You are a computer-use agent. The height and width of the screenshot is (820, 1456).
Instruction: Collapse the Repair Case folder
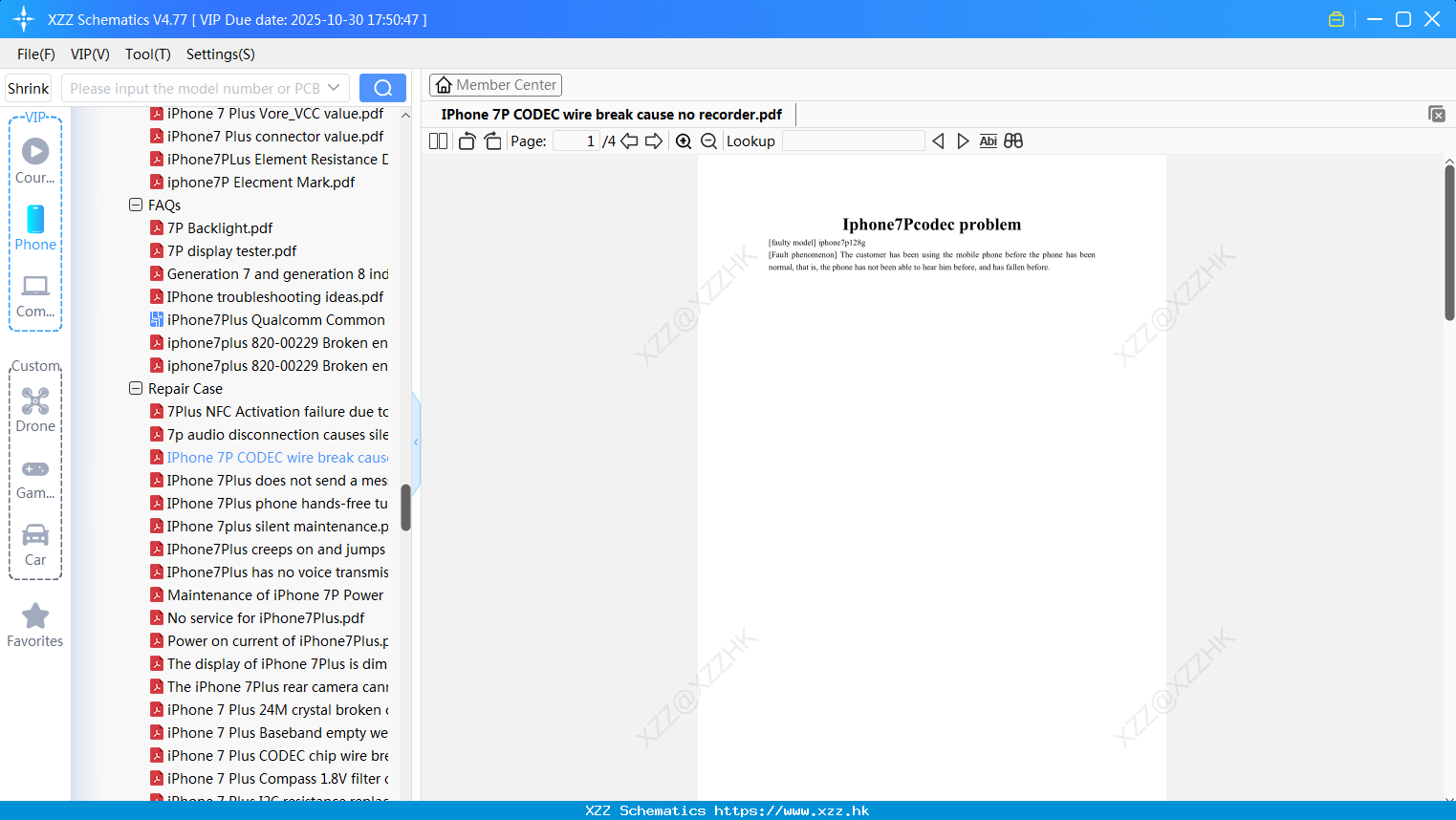tap(136, 388)
